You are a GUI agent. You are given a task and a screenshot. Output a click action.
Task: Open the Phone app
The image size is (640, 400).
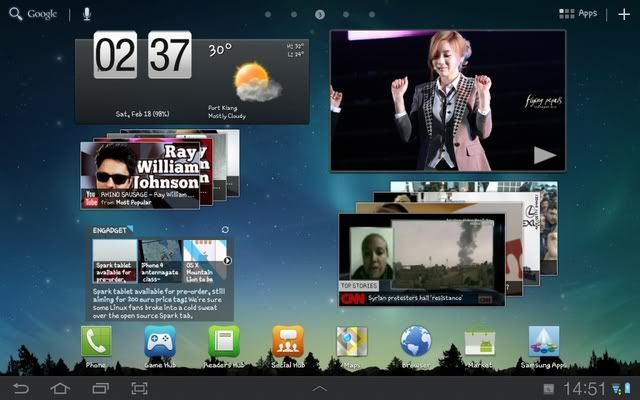[x=96, y=342]
